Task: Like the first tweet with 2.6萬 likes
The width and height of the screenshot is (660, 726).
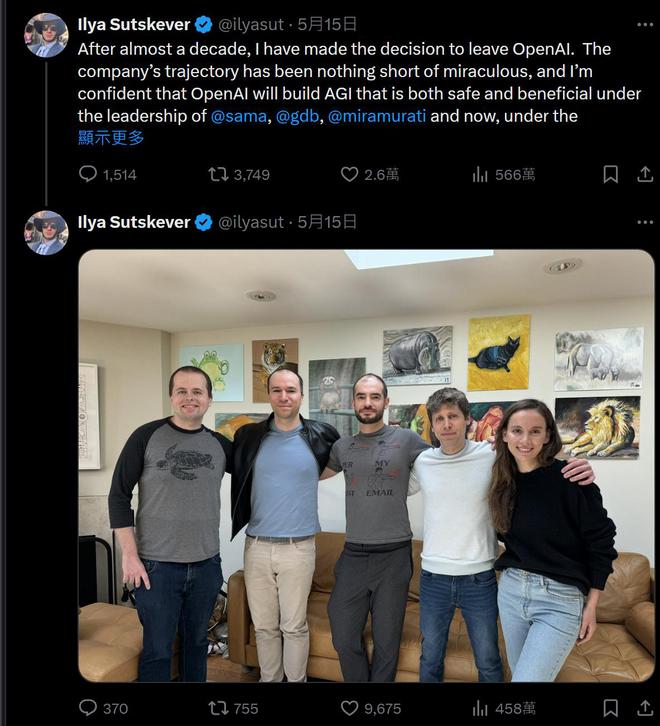Action: [370, 175]
